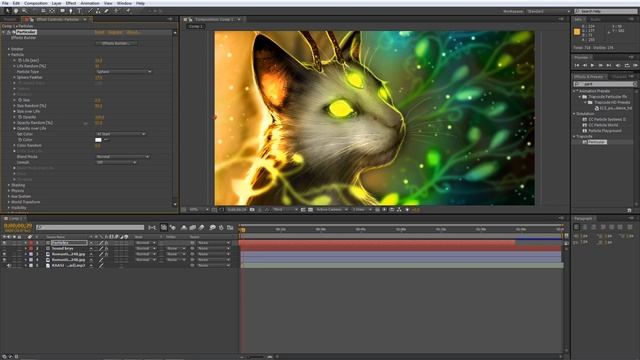
Task: Open the Workspace Standard dropdown
Action: pos(548,11)
